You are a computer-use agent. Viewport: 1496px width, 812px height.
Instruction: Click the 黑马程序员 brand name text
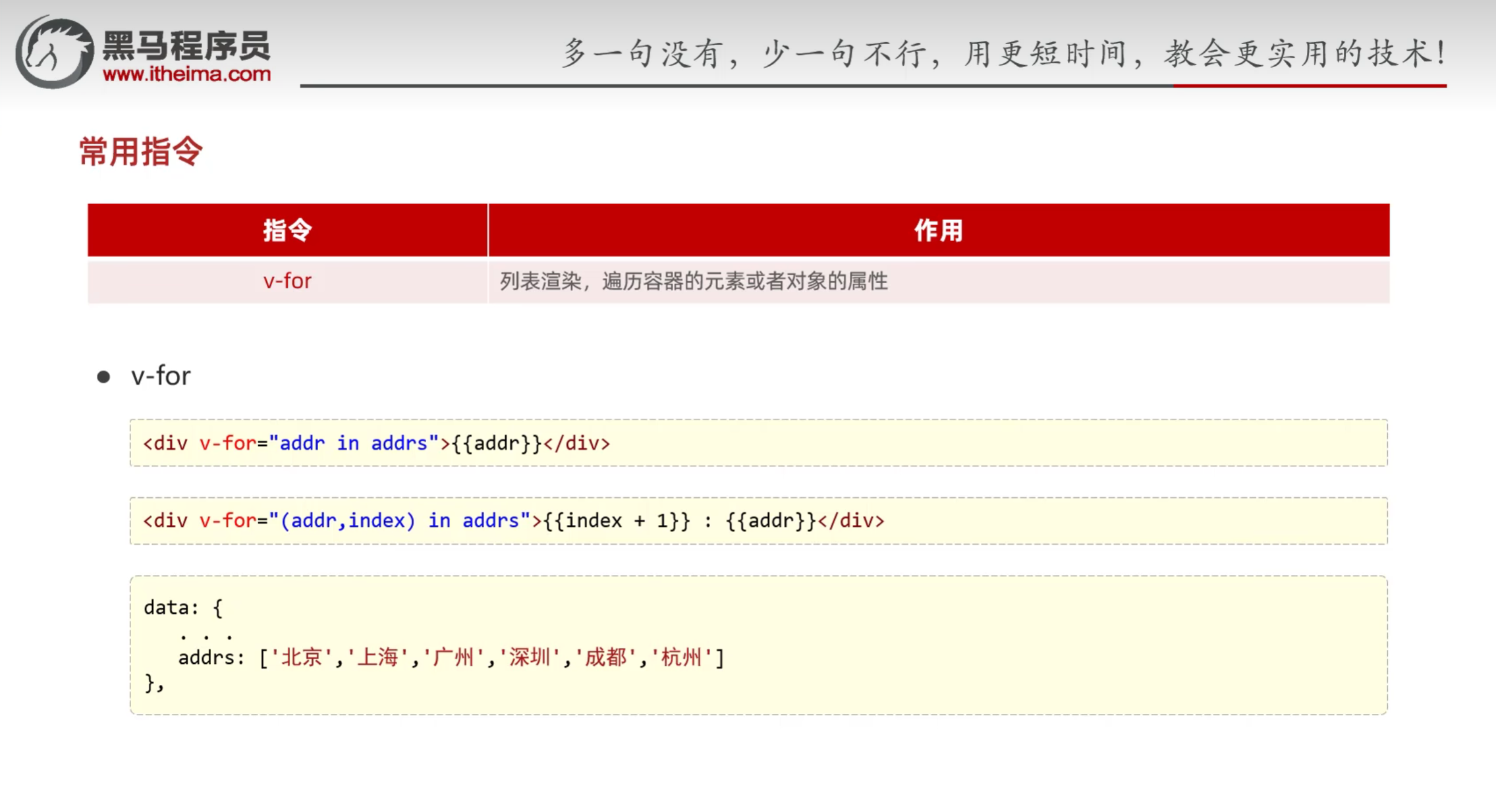tap(186, 45)
